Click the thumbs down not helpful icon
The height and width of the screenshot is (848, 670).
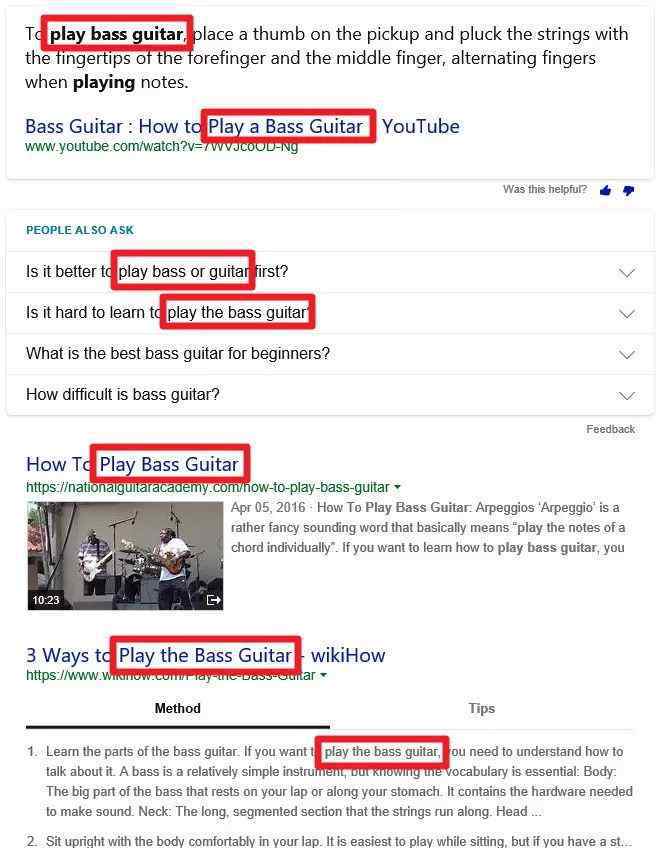click(x=628, y=190)
